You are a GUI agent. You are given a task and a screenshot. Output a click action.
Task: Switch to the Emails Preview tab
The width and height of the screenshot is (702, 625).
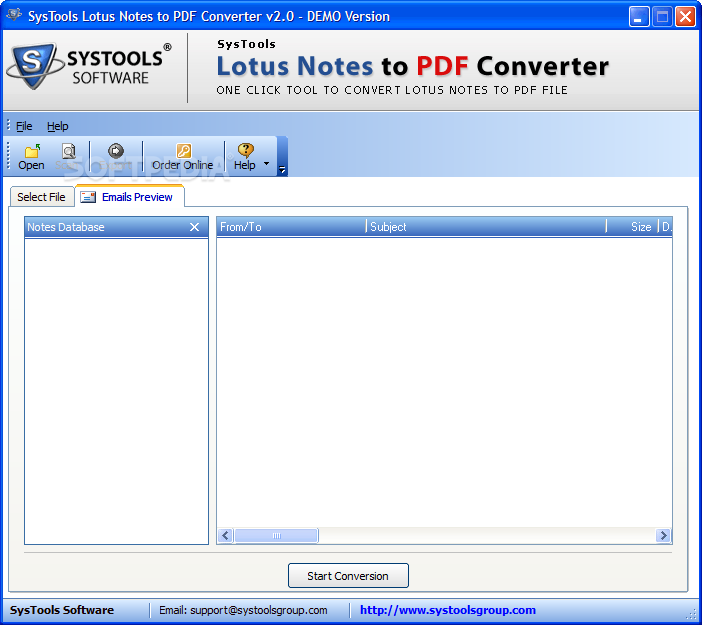130,197
